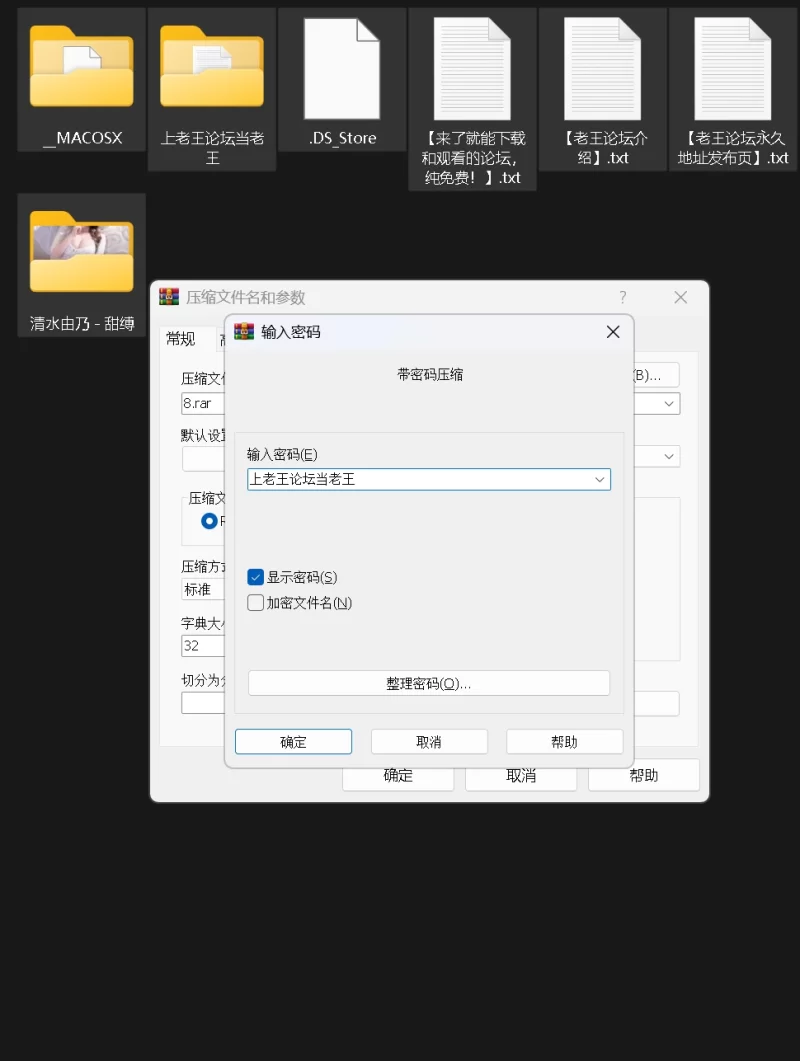Click 帮助 in the password dialog

point(564,742)
